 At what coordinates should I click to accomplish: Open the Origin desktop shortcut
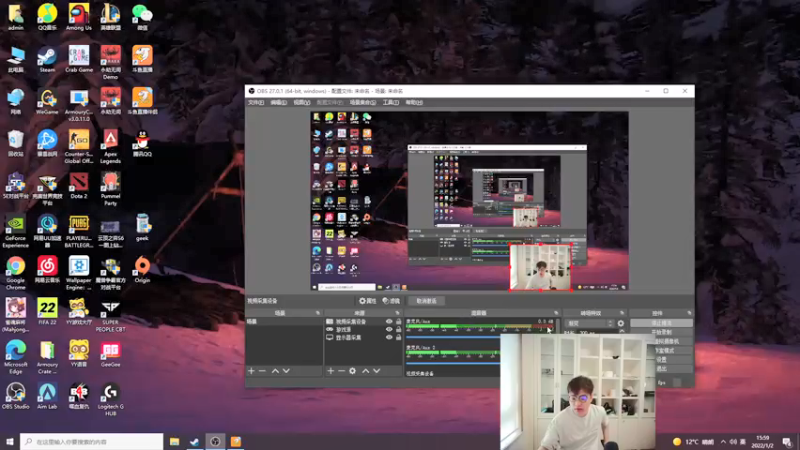(x=142, y=270)
